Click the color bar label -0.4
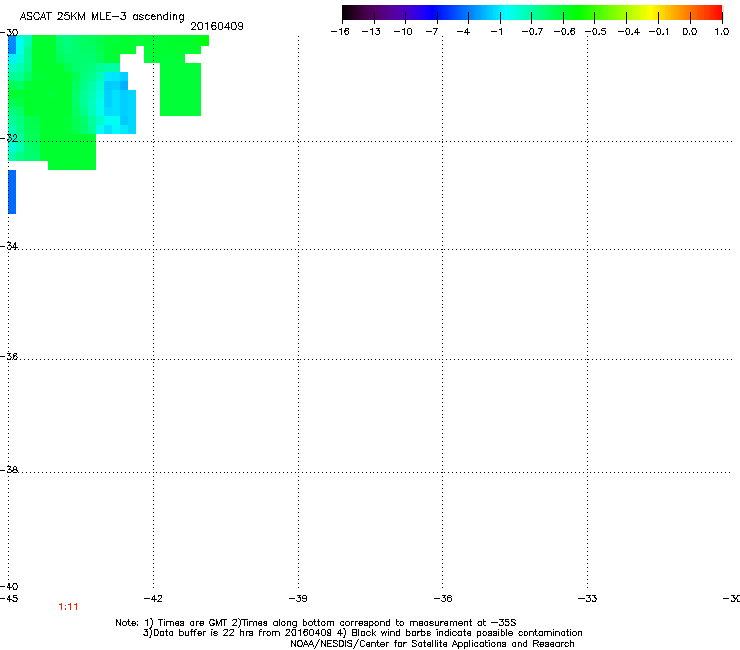 click(629, 32)
